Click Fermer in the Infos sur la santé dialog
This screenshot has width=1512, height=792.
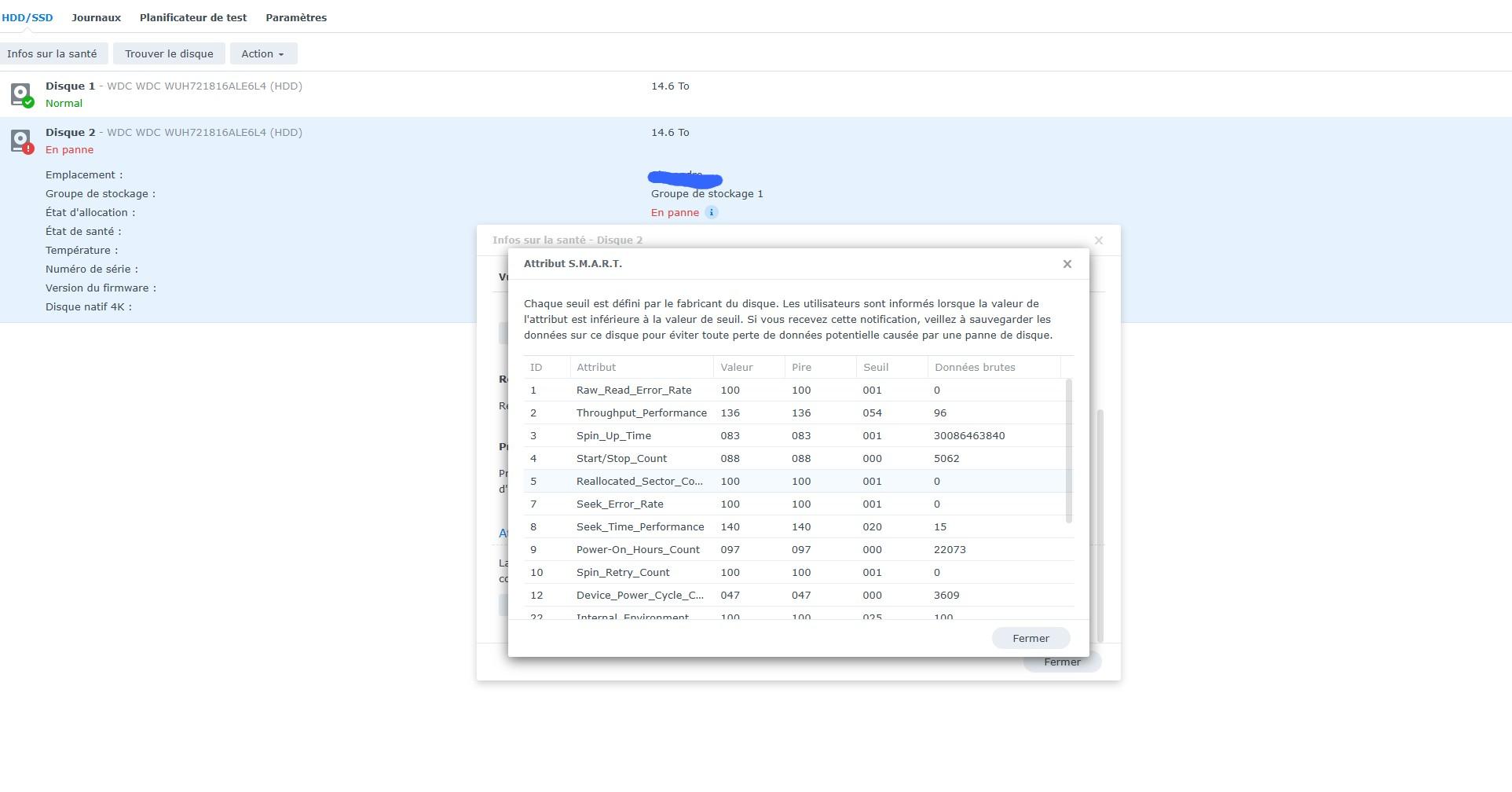click(1062, 662)
